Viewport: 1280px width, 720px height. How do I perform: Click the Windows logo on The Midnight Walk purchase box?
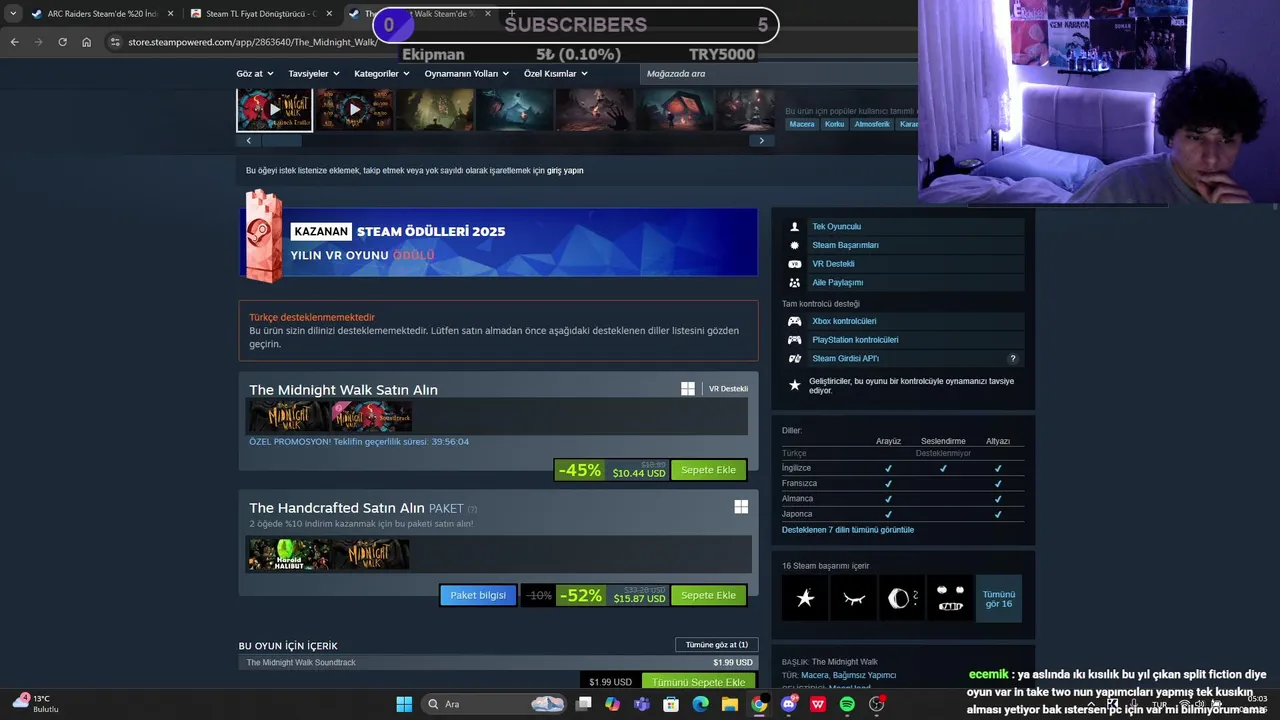coord(688,389)
